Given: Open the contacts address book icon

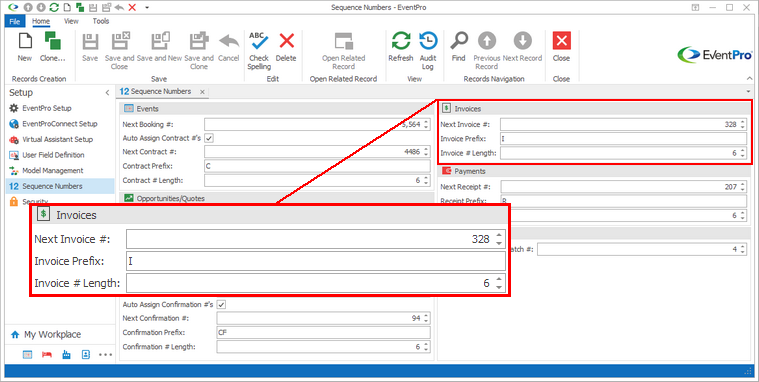Looking at the screenshot, I should pos(86,355).
